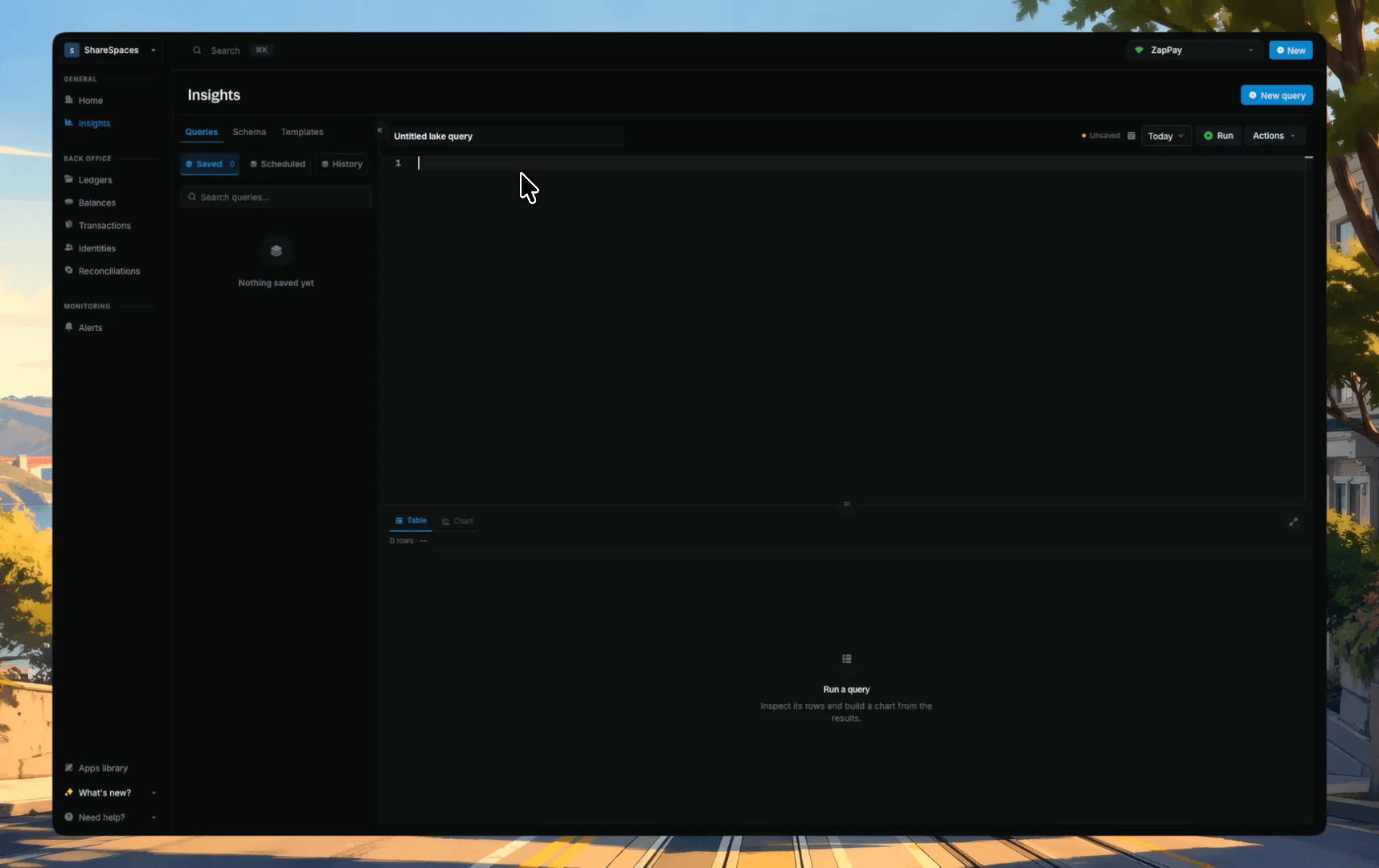This screenshot has width=1379, height=868.
Task: Click the green ZapPay status icon
Action: point(1139,50)
